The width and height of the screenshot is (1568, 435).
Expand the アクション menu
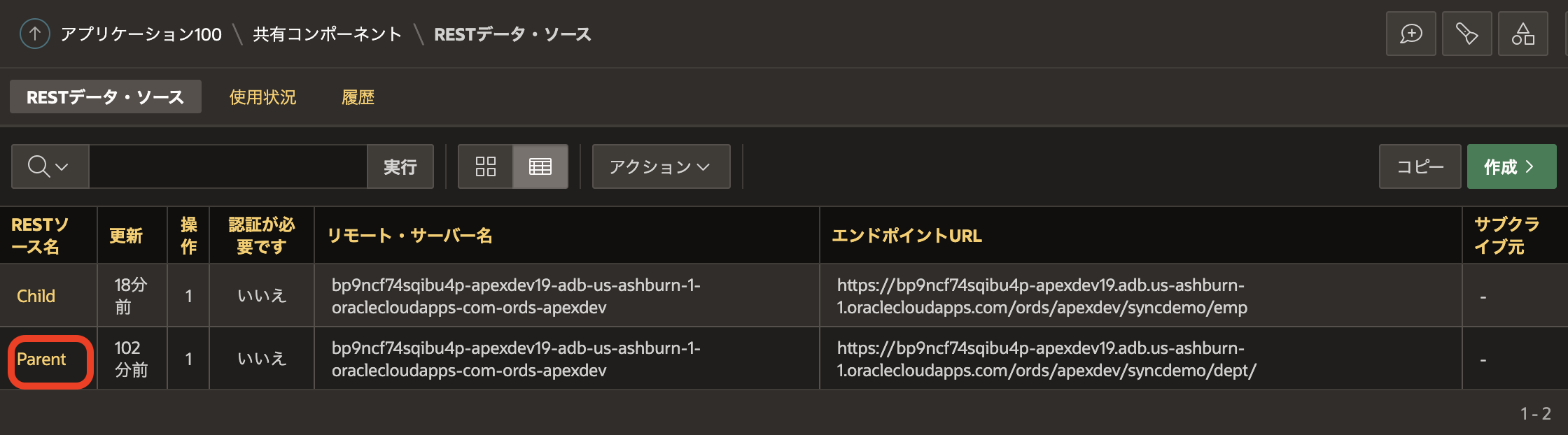click(660, 166)
